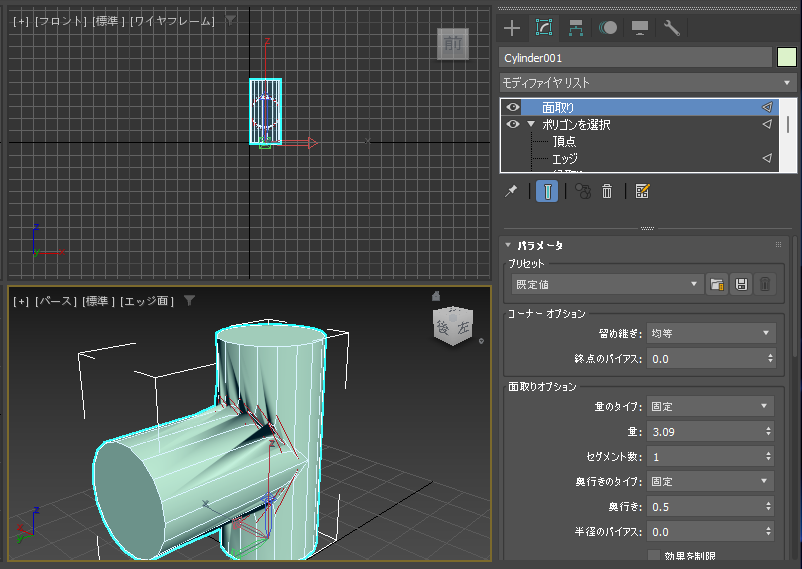
Task: Open the 量のタイプ dropdown
Action: 710,406
